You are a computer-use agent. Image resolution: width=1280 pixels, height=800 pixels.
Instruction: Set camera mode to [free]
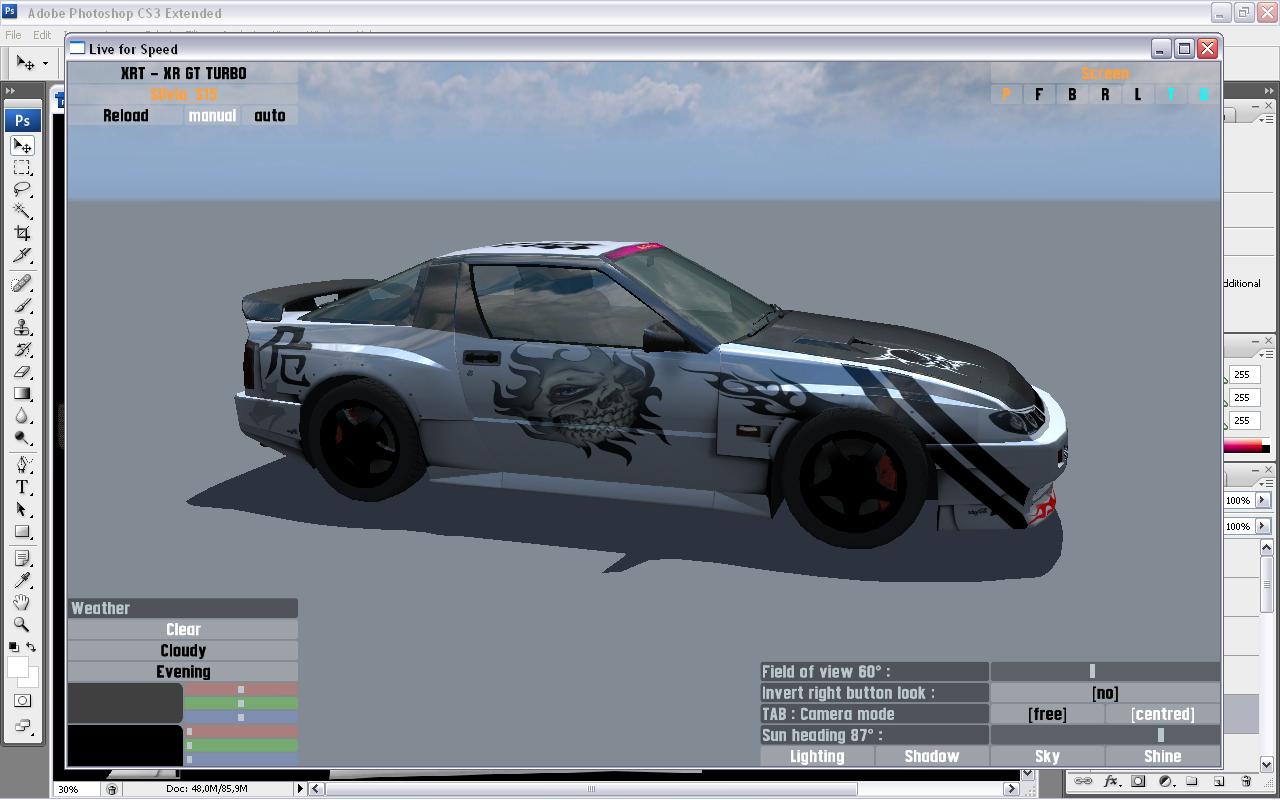(1047, 714)
